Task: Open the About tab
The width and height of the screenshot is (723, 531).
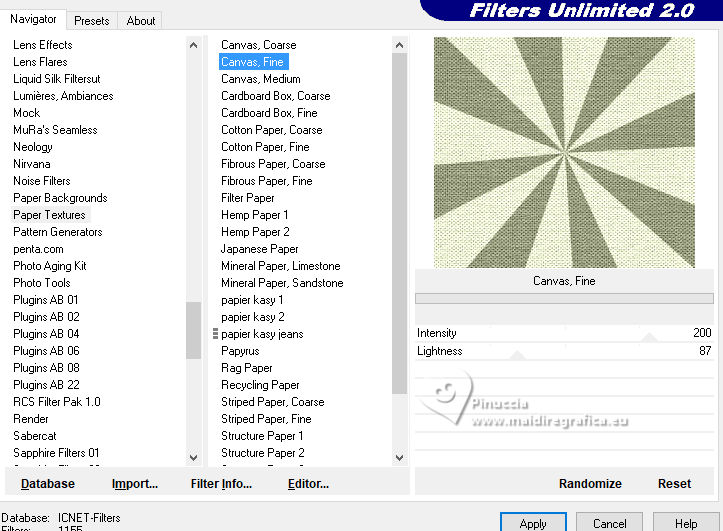Action: tap(141, 21)
